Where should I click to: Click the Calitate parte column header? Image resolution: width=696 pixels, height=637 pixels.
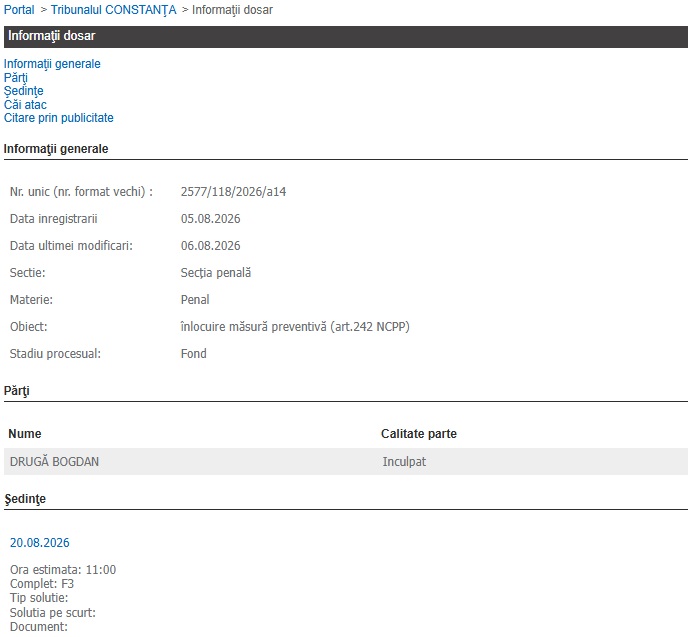pyautogui.click(x=419, y=434)
